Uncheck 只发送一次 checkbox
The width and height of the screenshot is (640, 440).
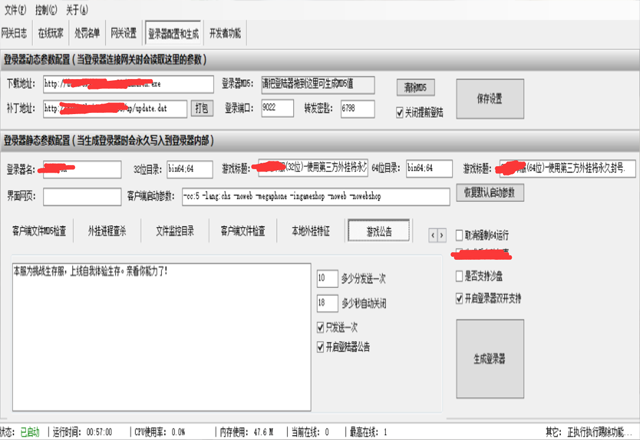point(320,327)
